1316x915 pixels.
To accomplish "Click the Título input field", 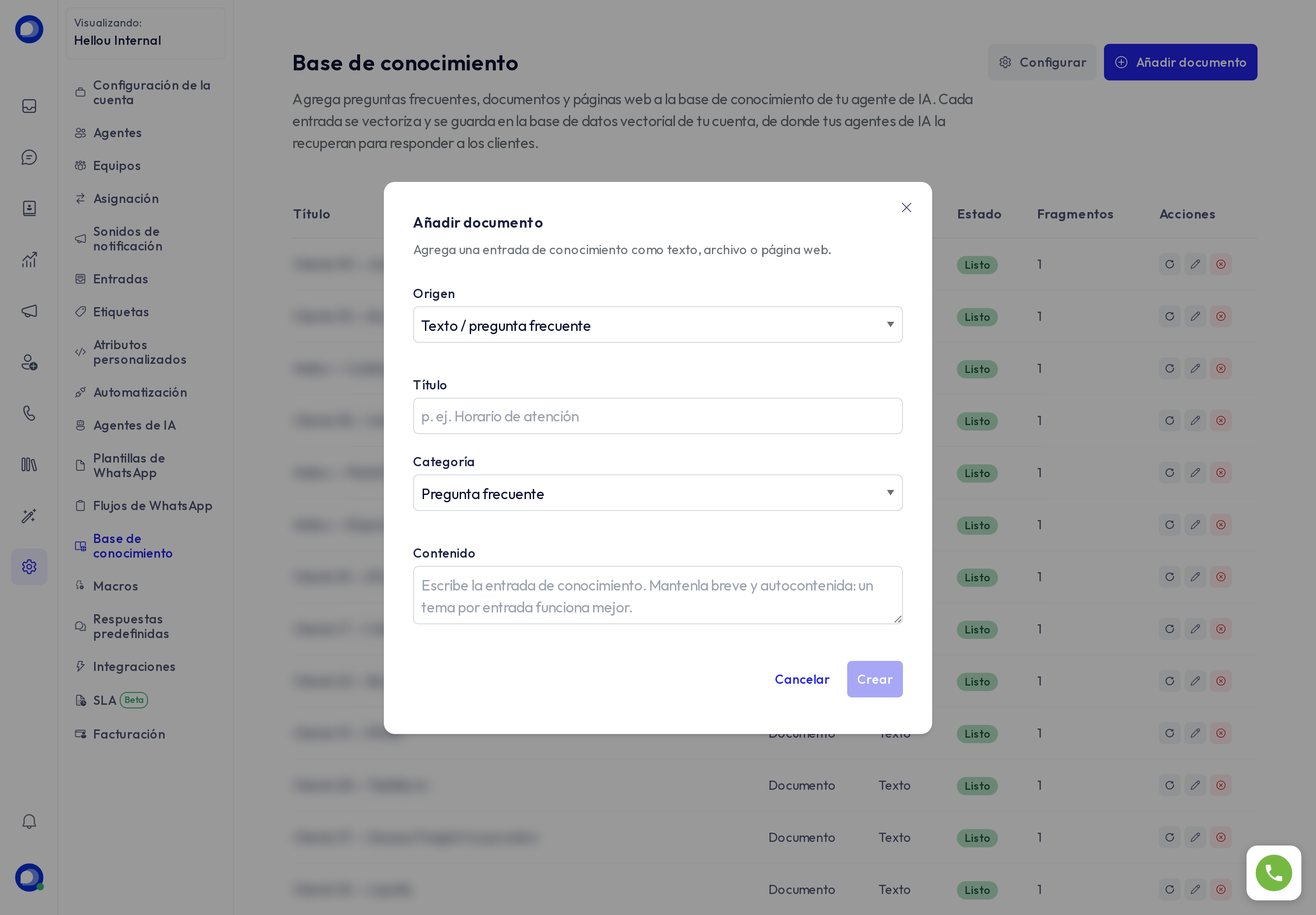I will tap(658, 416).
